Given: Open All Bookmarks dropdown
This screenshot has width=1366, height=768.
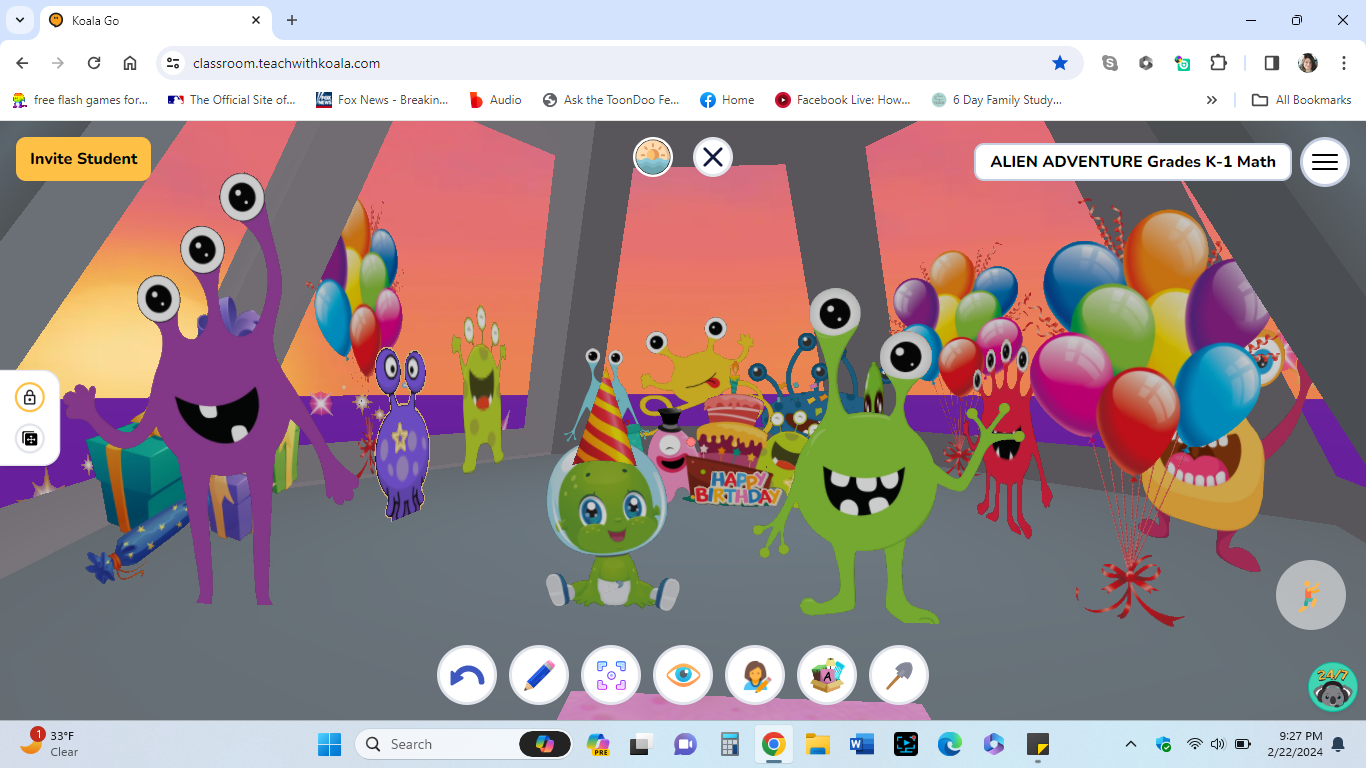Looking at the screenshot, I should [x=1301, y=99].
